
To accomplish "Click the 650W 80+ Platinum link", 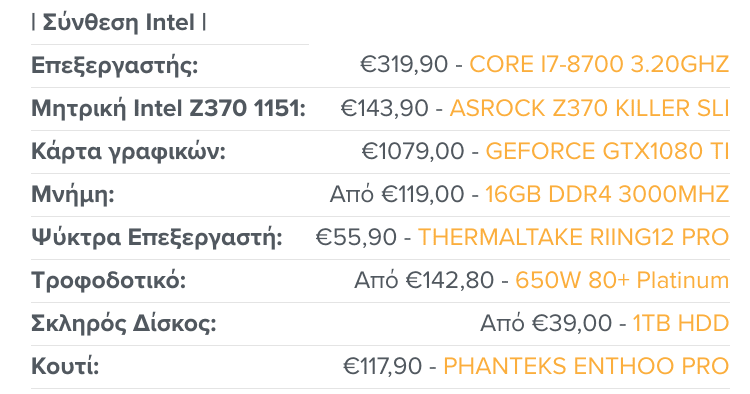I will (x=622, y=280).
